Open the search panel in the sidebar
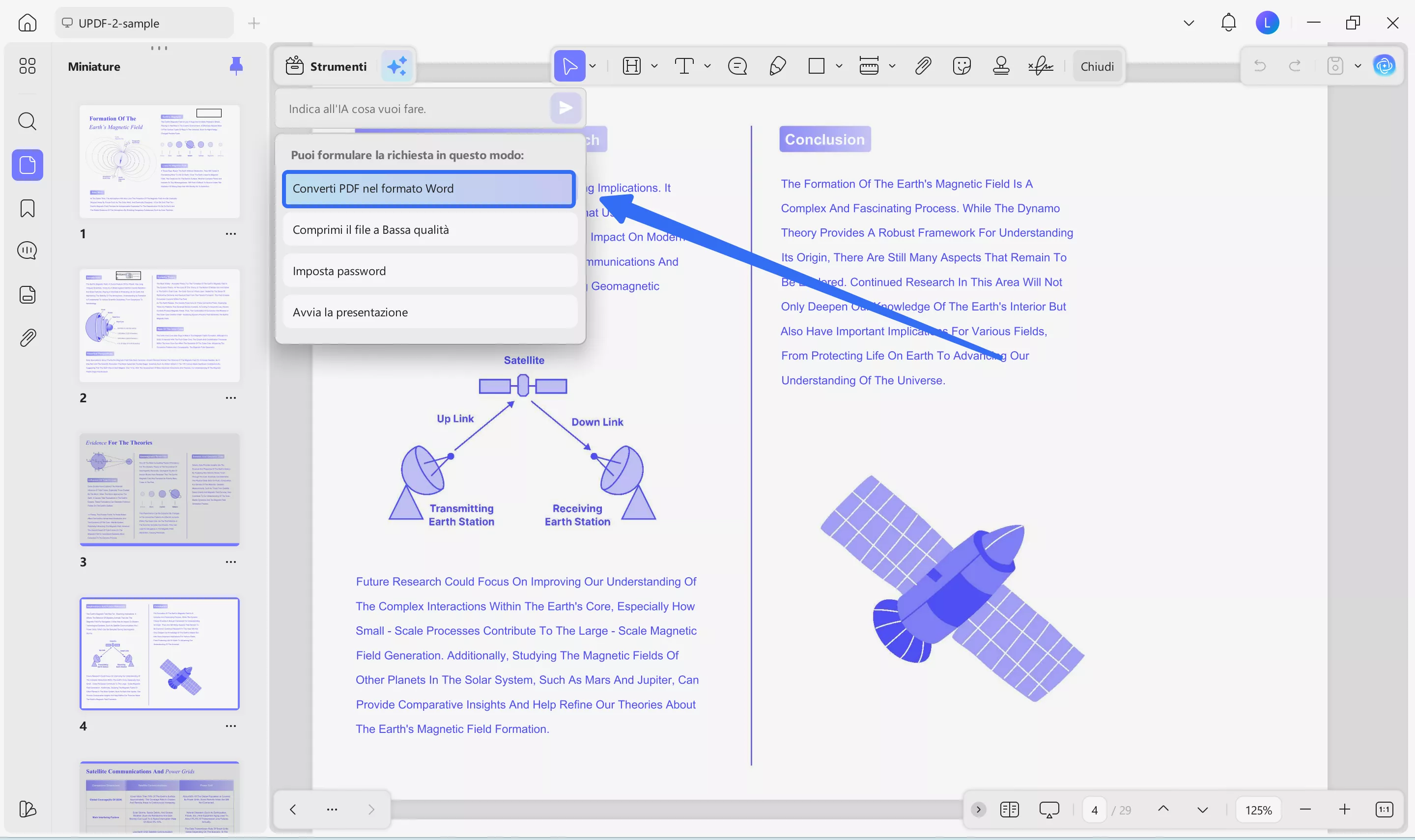The width and height of the screenshot is (1415, 840). click(x=27, y=121)
